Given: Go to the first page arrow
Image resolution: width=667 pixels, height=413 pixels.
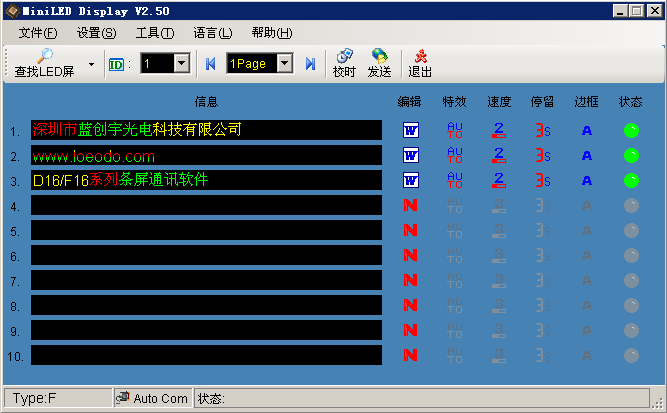Looking at the screenshot, I should point(210,64).
